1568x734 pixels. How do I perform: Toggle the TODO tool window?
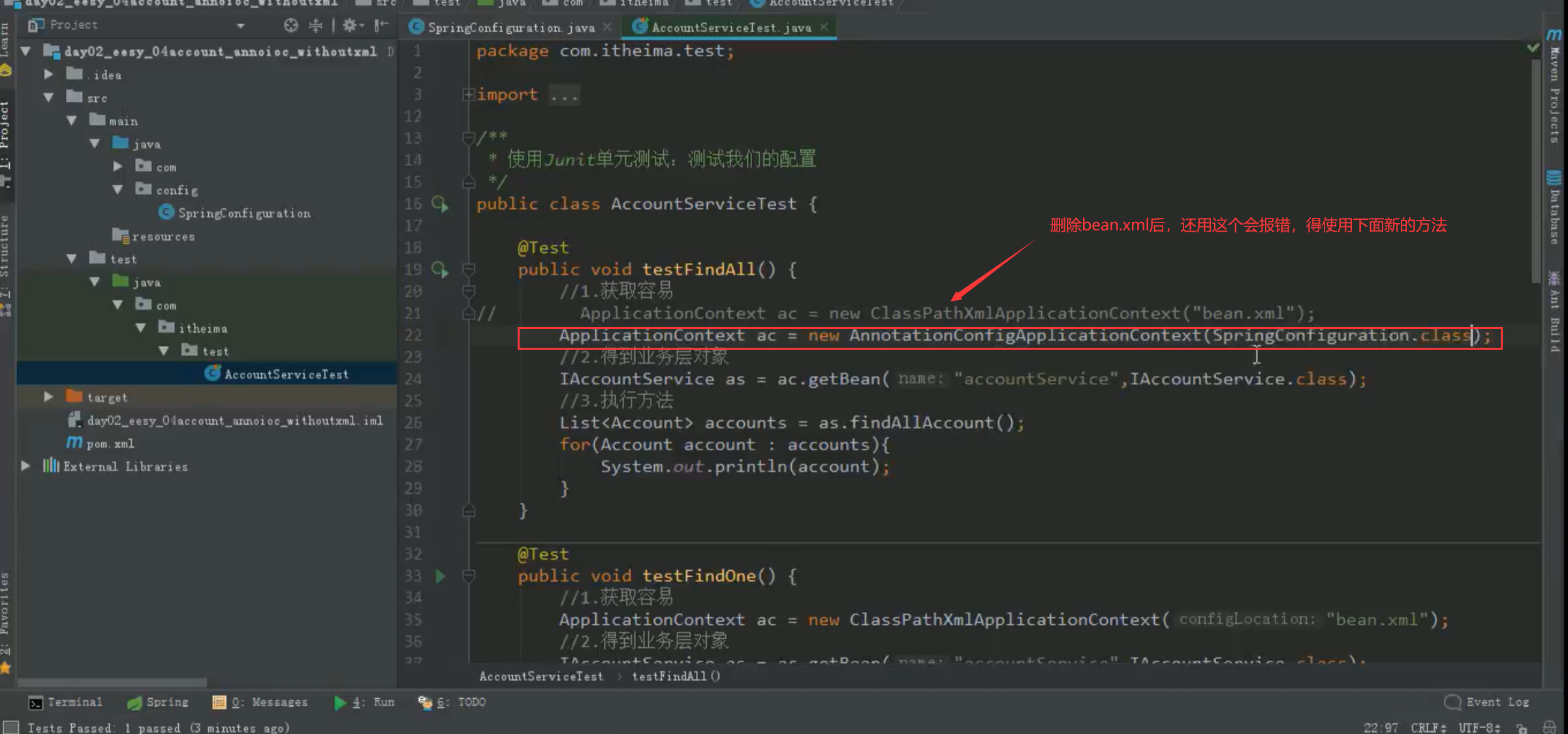point(457,702)
